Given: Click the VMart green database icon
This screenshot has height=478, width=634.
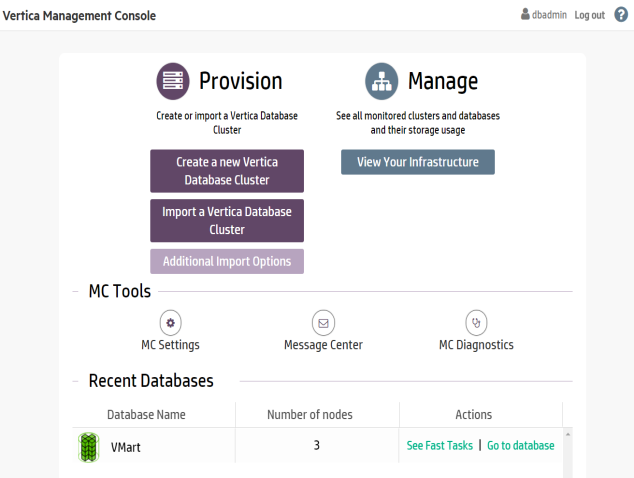Looking at the screenshot, I should [x=89, y=447].
